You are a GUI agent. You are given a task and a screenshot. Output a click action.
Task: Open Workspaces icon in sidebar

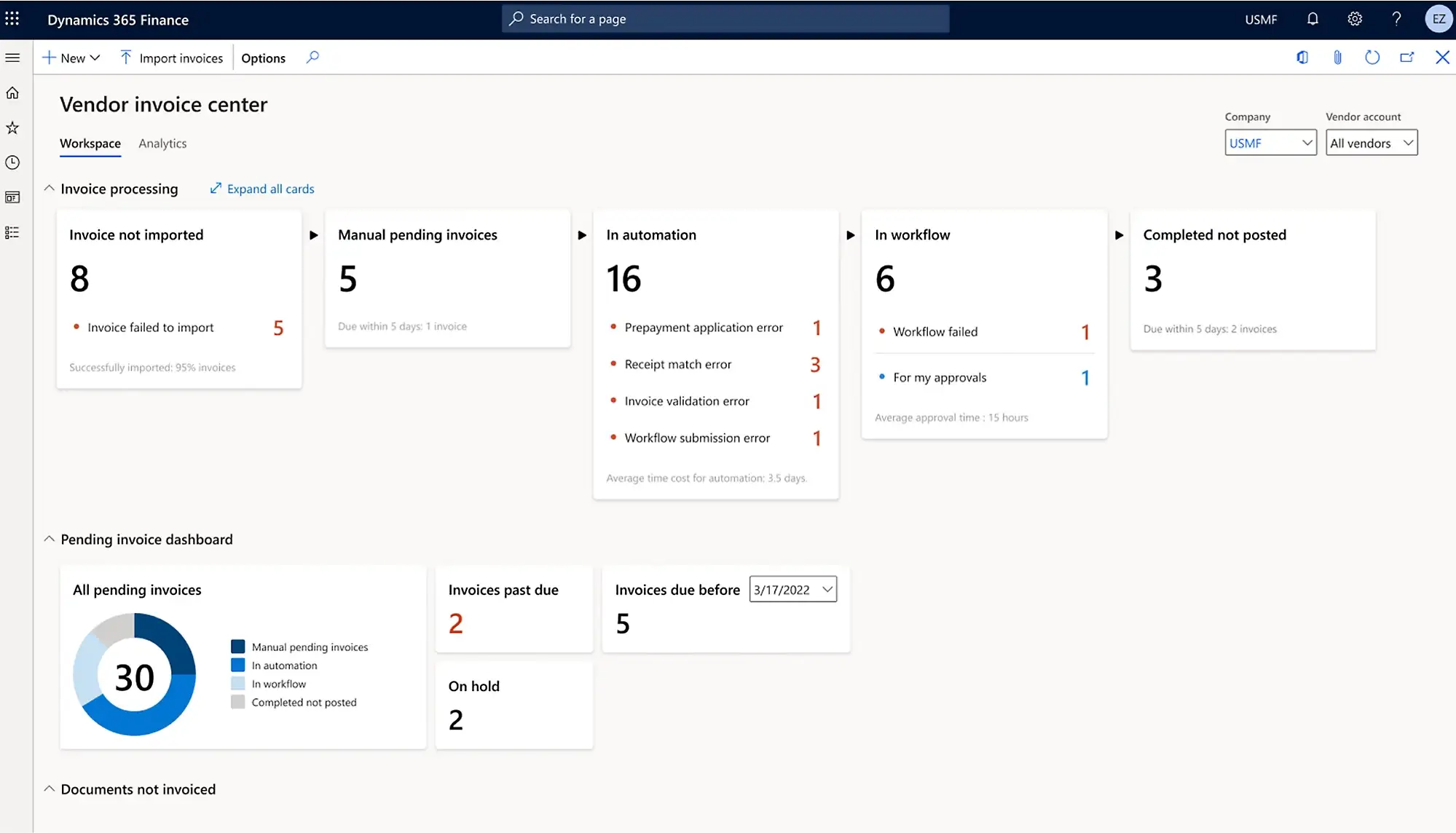12,197
